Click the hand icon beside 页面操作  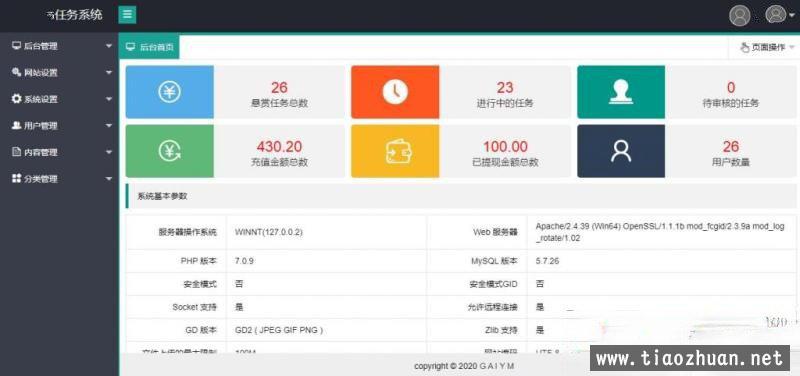click(x=744, y=47)
